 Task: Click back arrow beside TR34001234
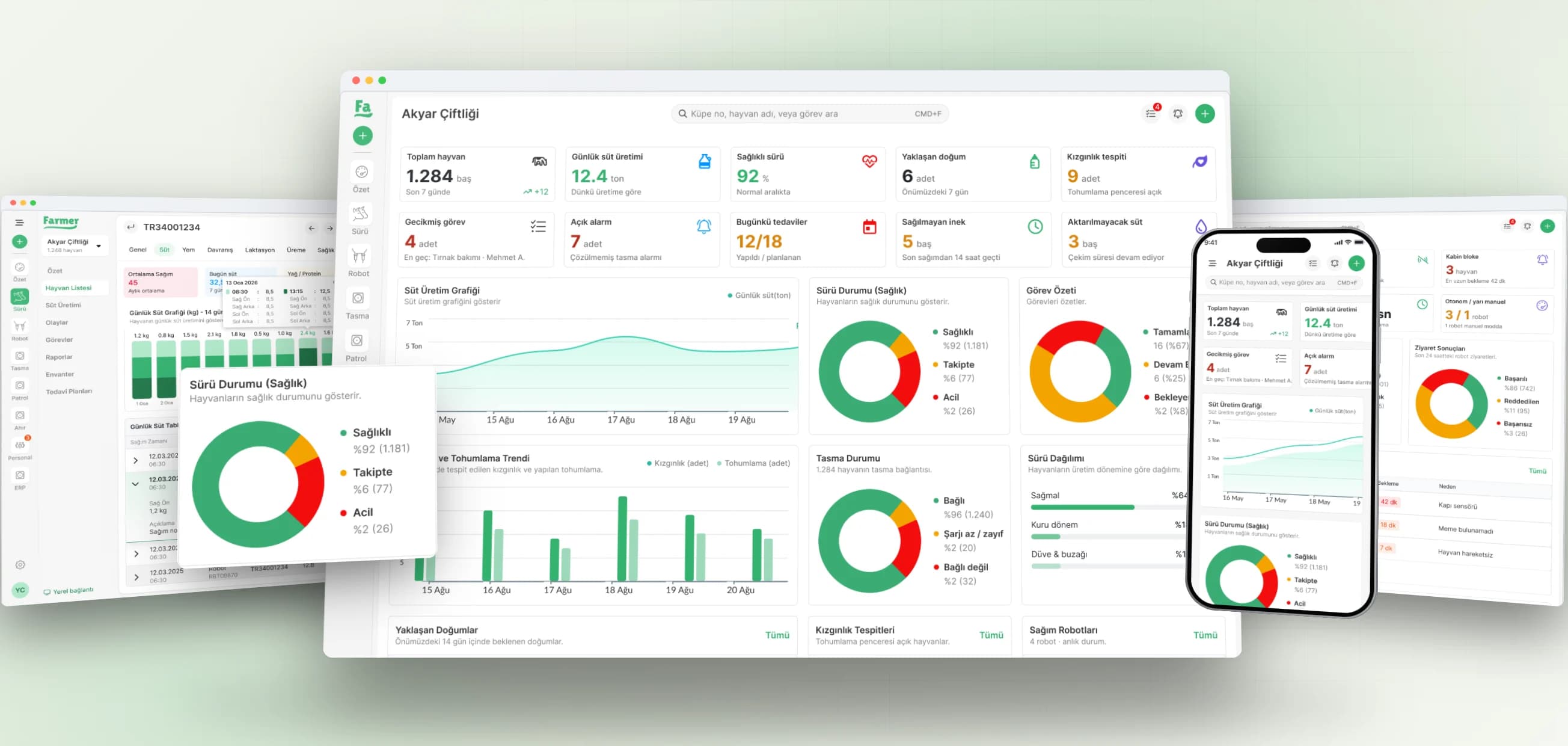[x=130, y=227]
